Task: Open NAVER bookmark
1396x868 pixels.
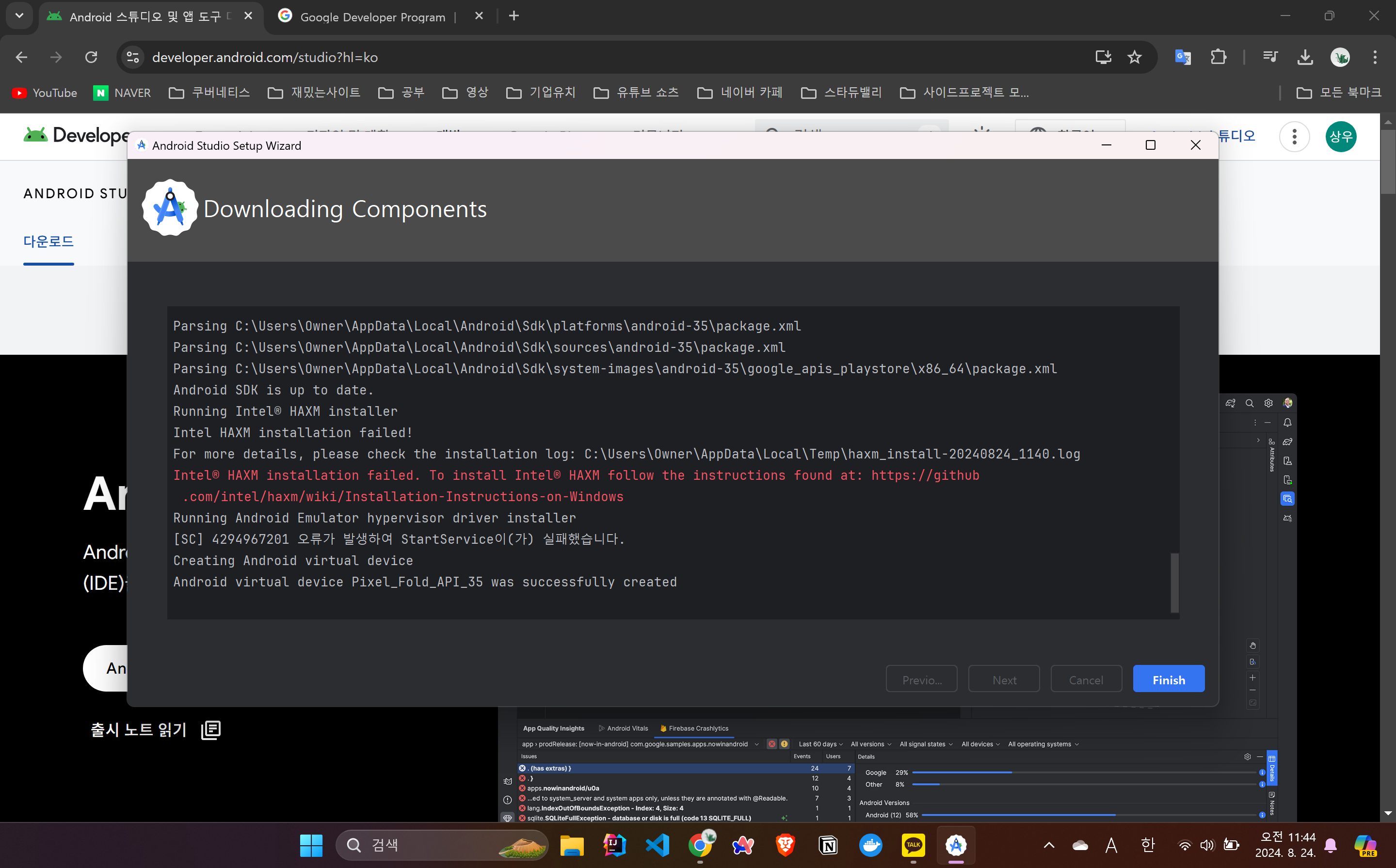Action: point(122,93)
